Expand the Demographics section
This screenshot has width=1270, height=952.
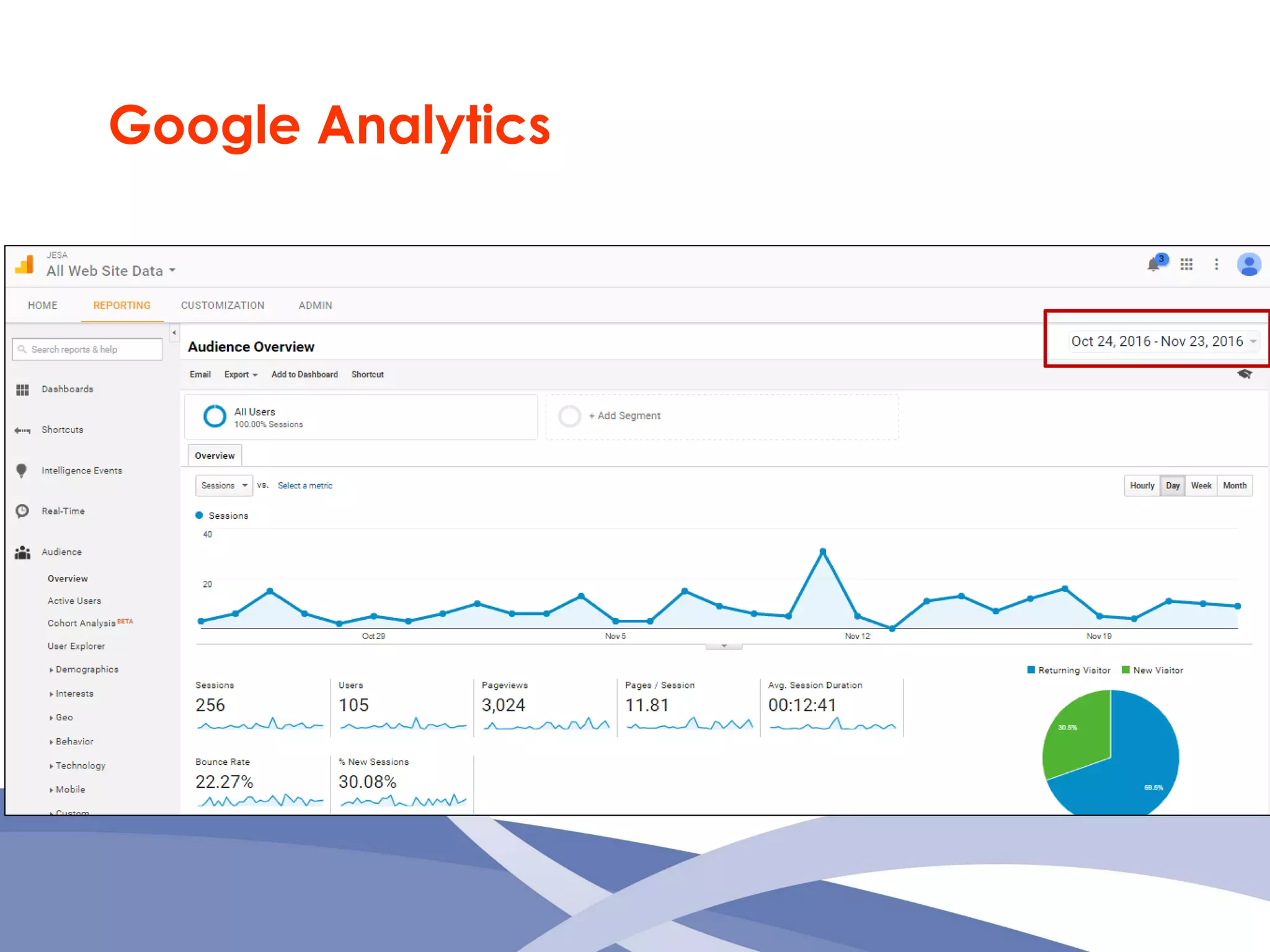[x=84, y=669]
